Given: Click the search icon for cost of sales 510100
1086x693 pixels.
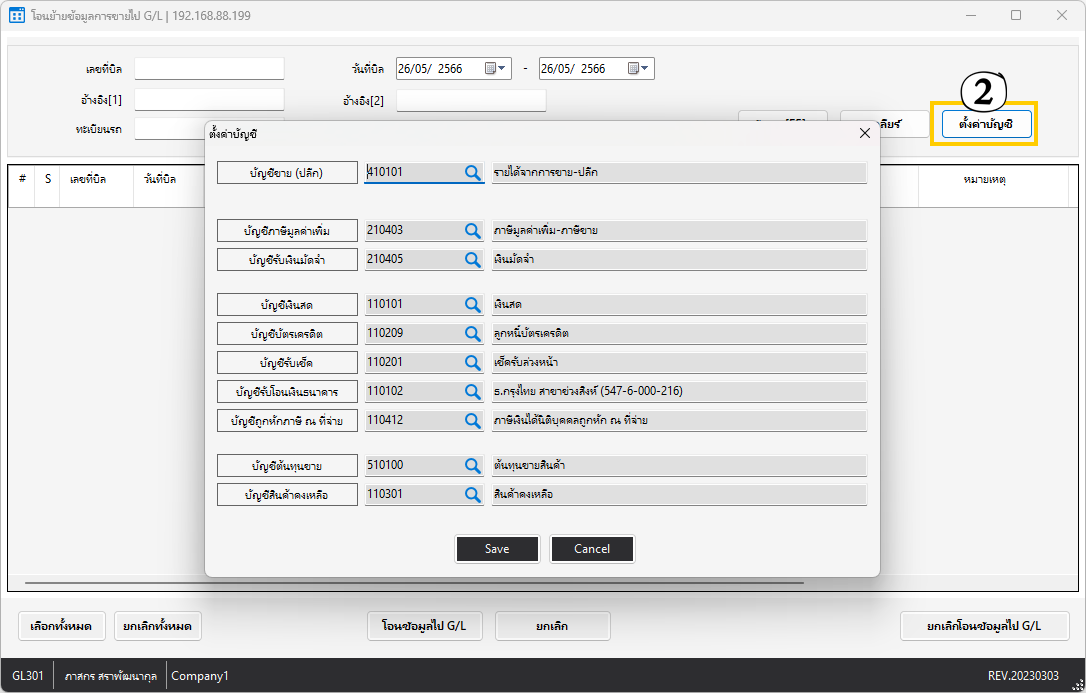Looking at the screenshot, I should coord(473,465).
